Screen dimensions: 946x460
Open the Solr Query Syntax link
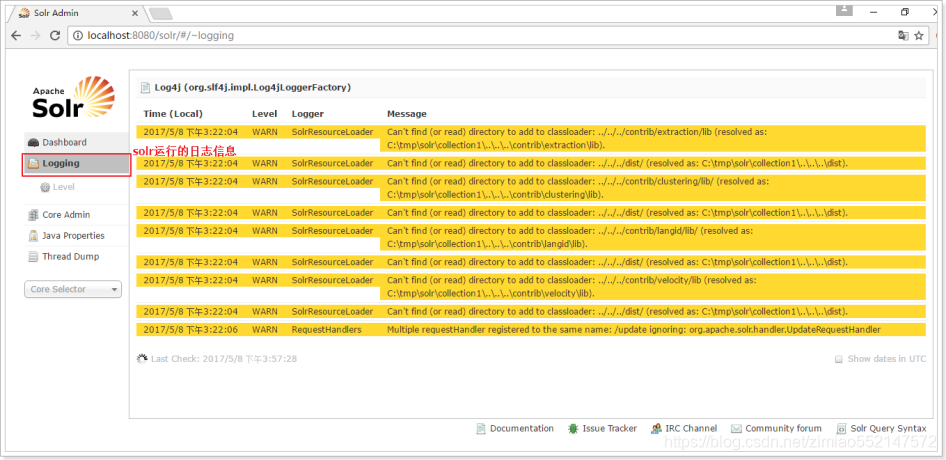click(889, 429)
